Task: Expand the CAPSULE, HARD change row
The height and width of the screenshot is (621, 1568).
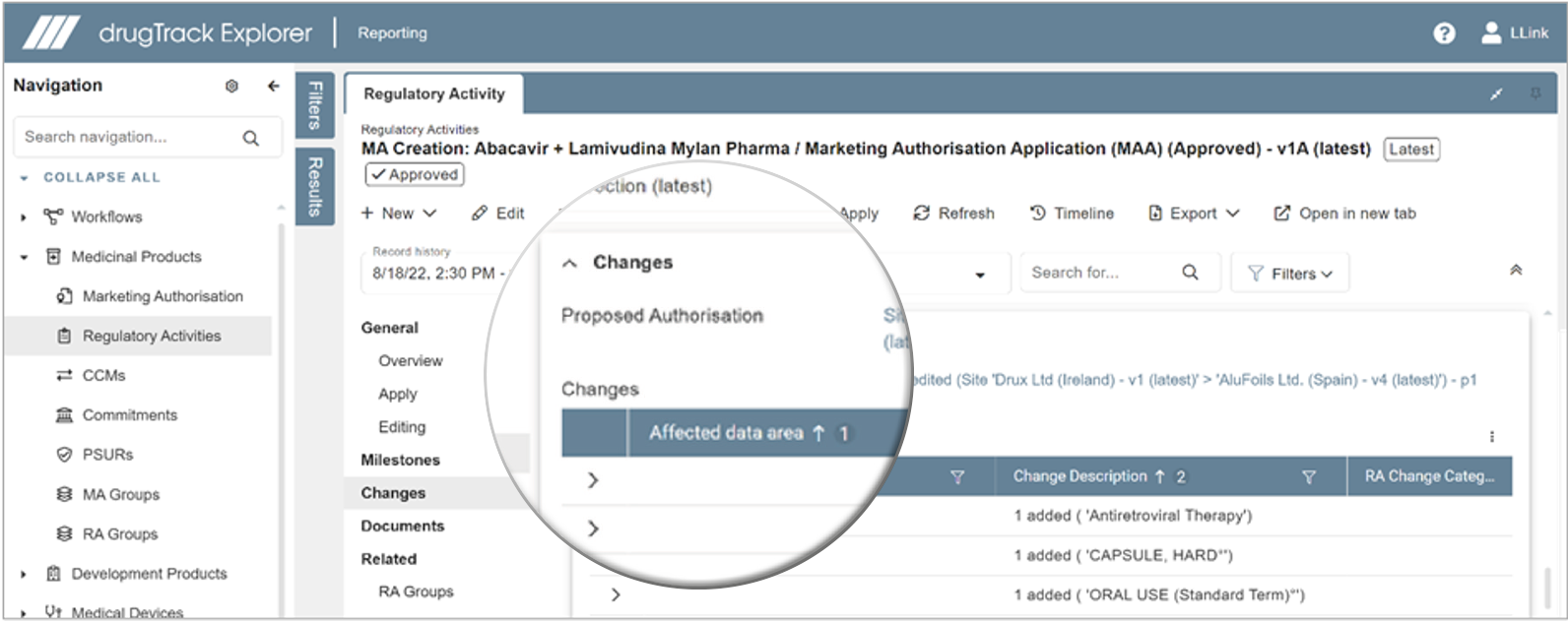Action: 593,528
